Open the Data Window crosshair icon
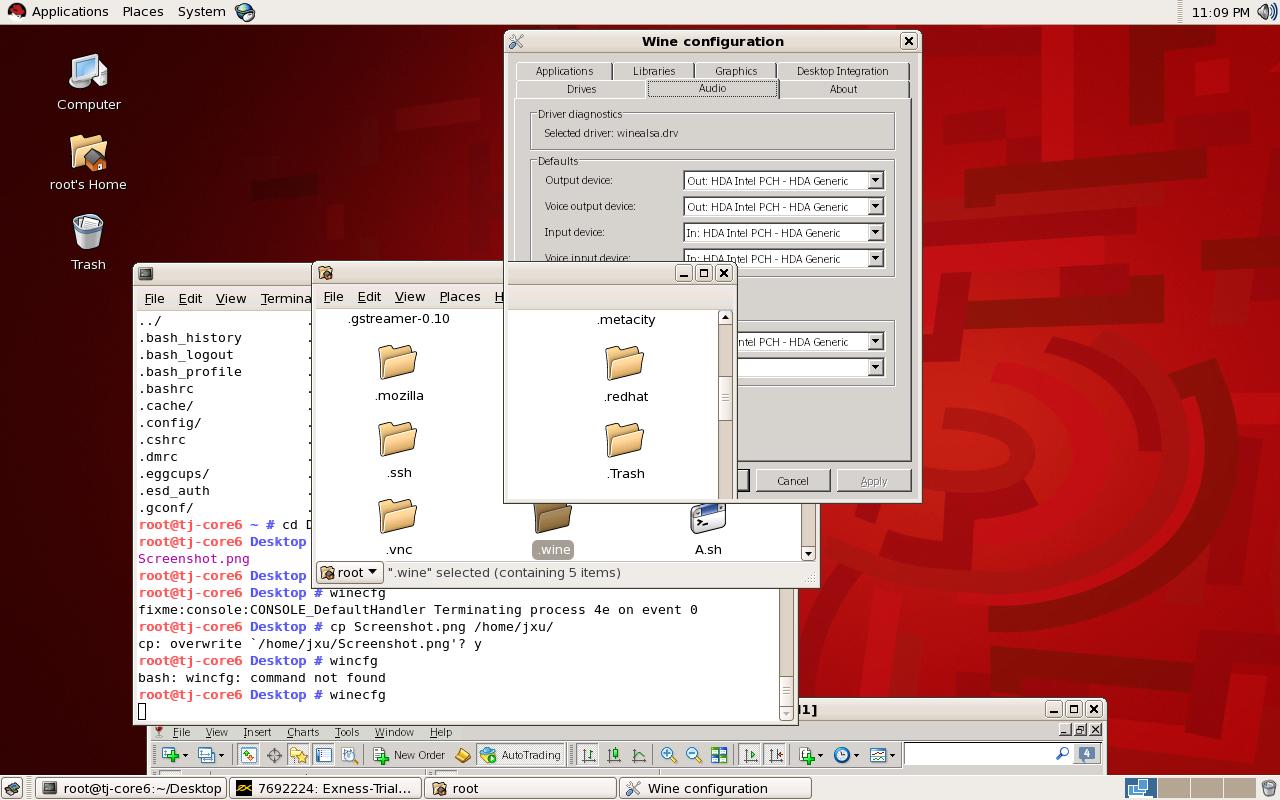The image size is (1280, 800). click(274, 755)
